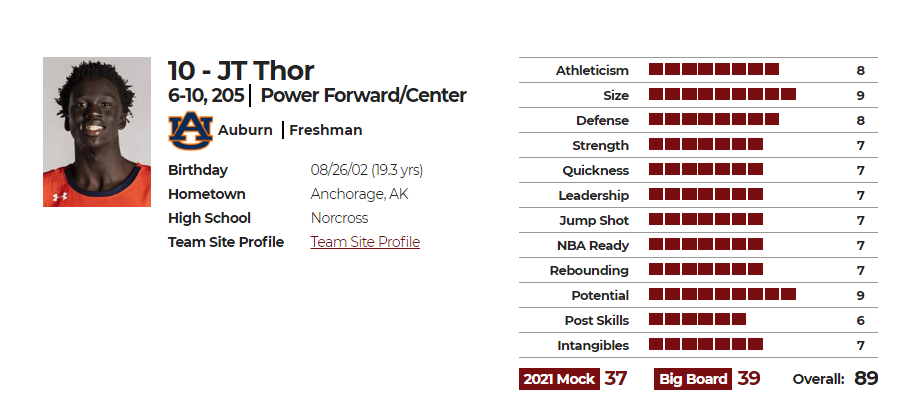Click the Big Board badge

point(693,379)
